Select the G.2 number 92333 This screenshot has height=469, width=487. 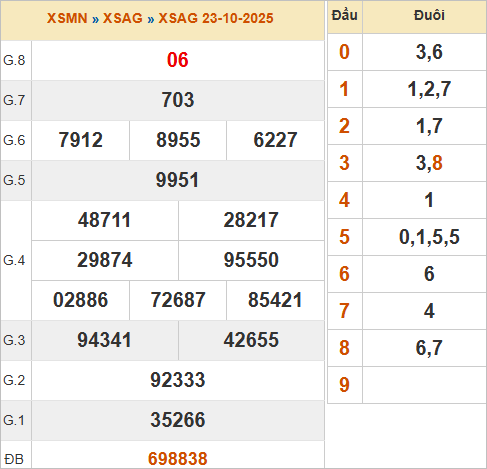(178, 380)
